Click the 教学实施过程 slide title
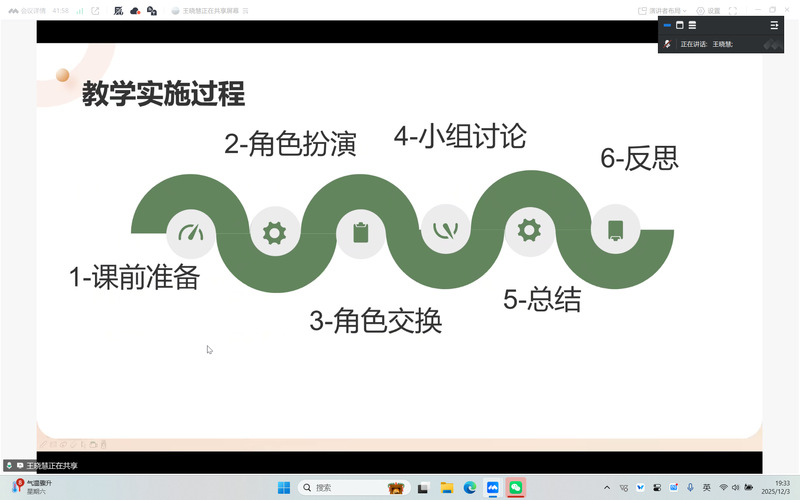This screenshot has width=800, height=500. click(163, 95)
